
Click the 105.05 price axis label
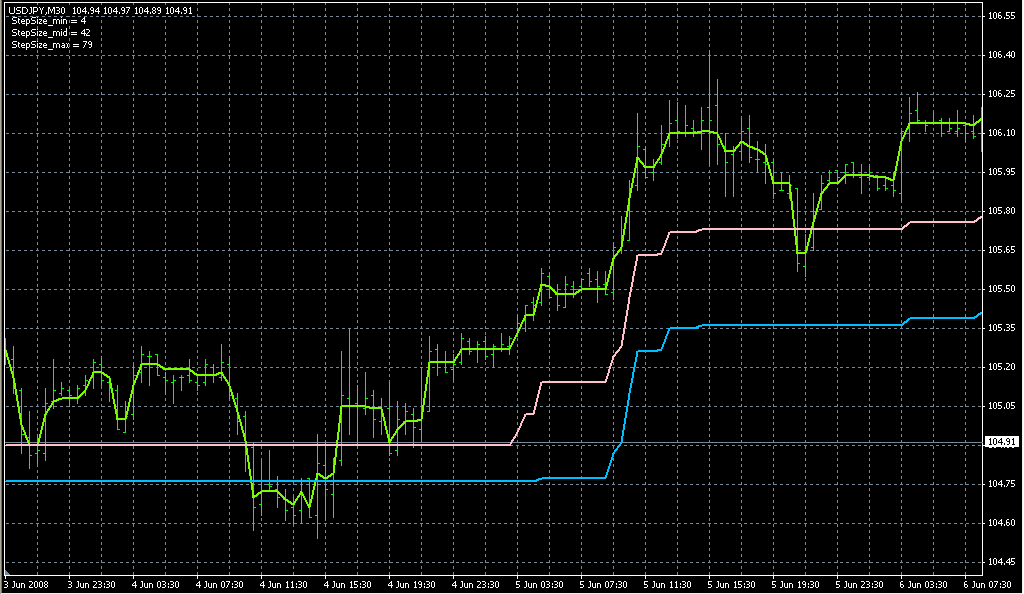pyautogui.click(x=1002, y=406)
